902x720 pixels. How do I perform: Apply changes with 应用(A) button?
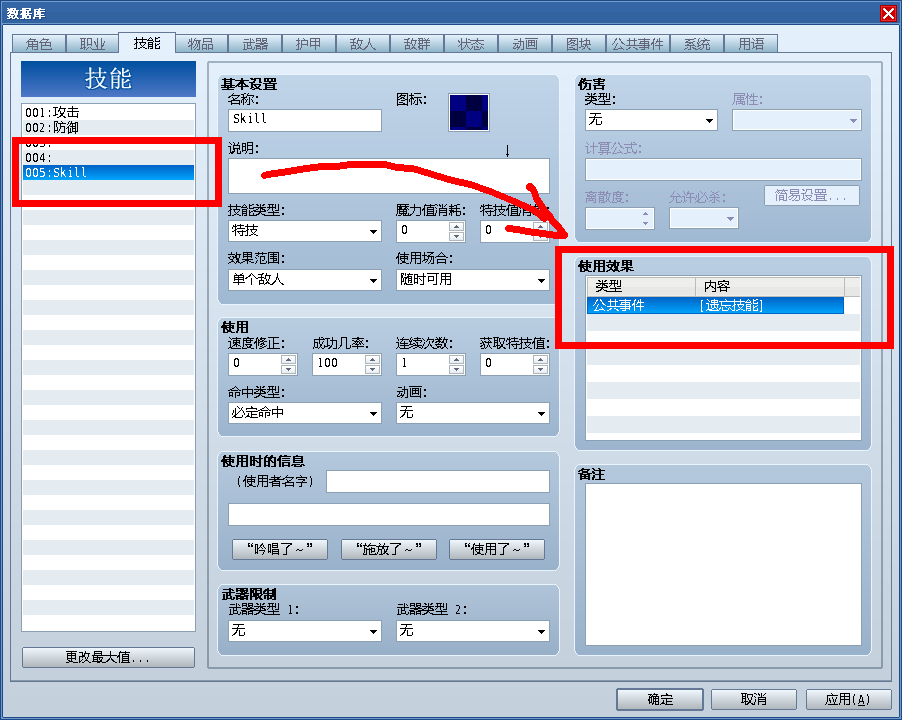847,699
